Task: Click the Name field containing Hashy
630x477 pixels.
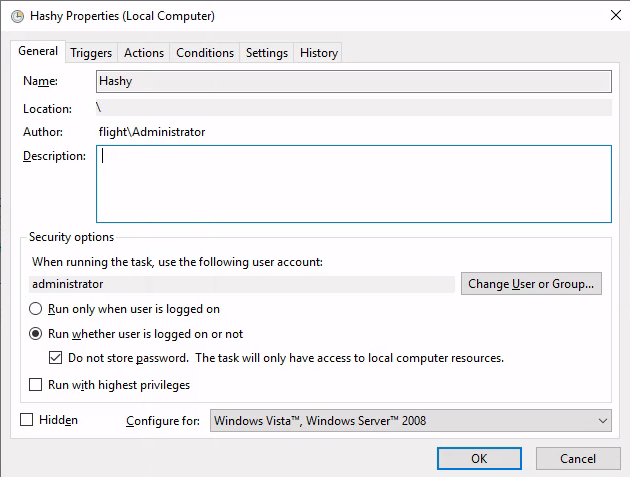Action: (354, 81)
